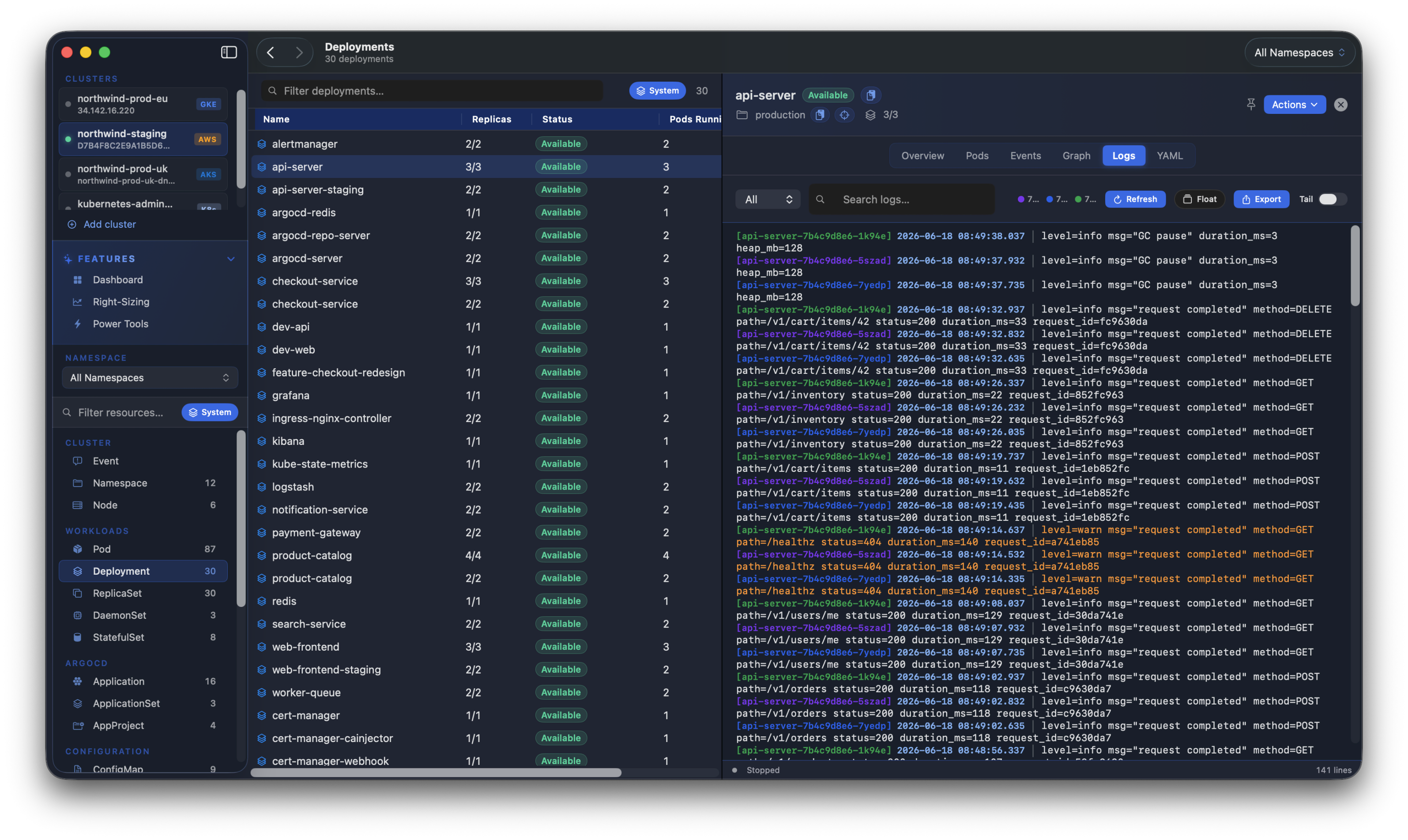Copy the production namespace icon
1408x840 pixels.
(x=820, y=115)
